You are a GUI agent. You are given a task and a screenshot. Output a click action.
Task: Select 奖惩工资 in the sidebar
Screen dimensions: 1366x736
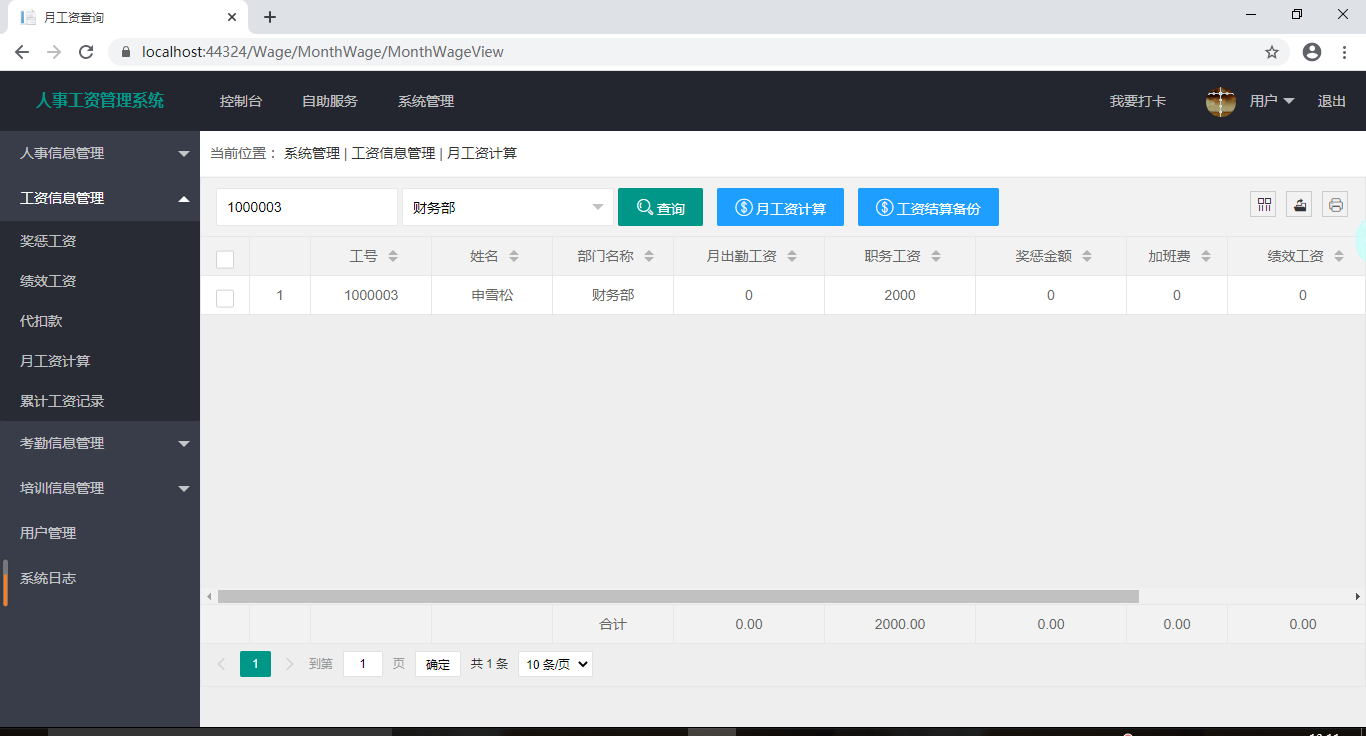tap(100, 241)
